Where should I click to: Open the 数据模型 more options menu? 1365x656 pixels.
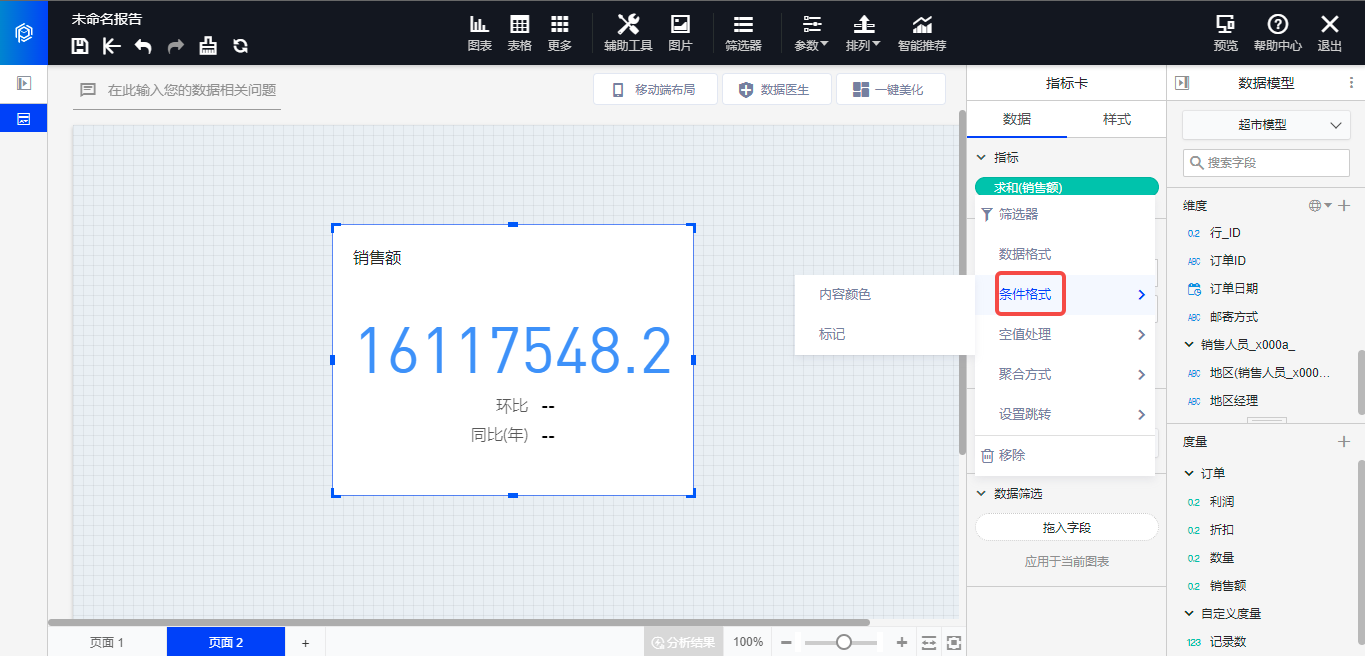click(1352, 83)
